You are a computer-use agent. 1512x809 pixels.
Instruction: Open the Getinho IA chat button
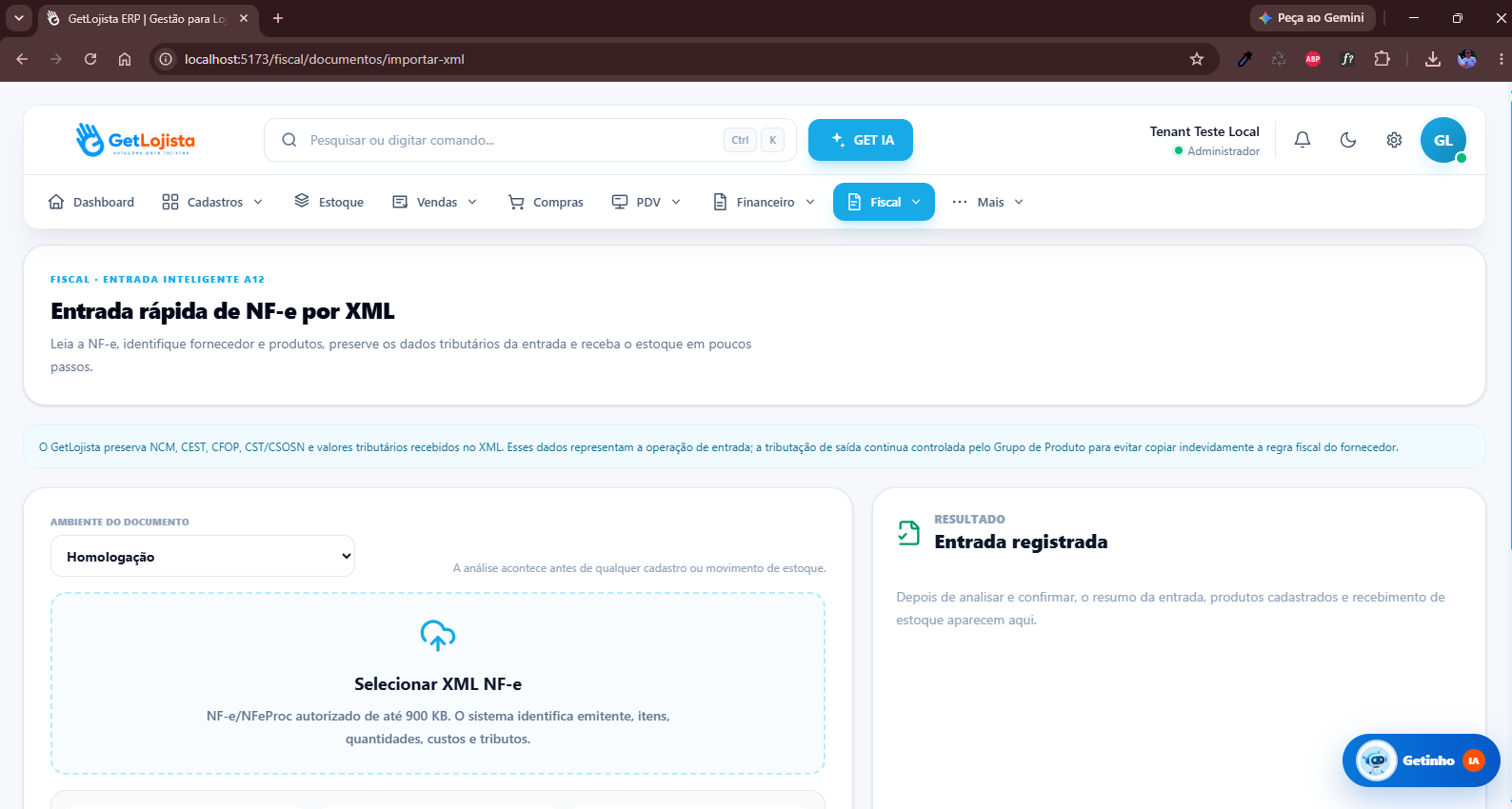[1422, 760]
